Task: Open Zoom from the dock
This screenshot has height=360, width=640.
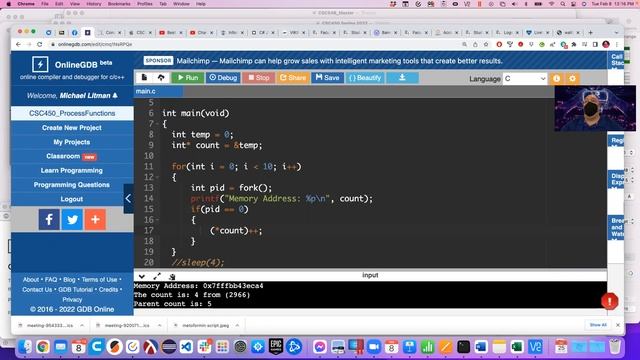Action: point(373,347)
